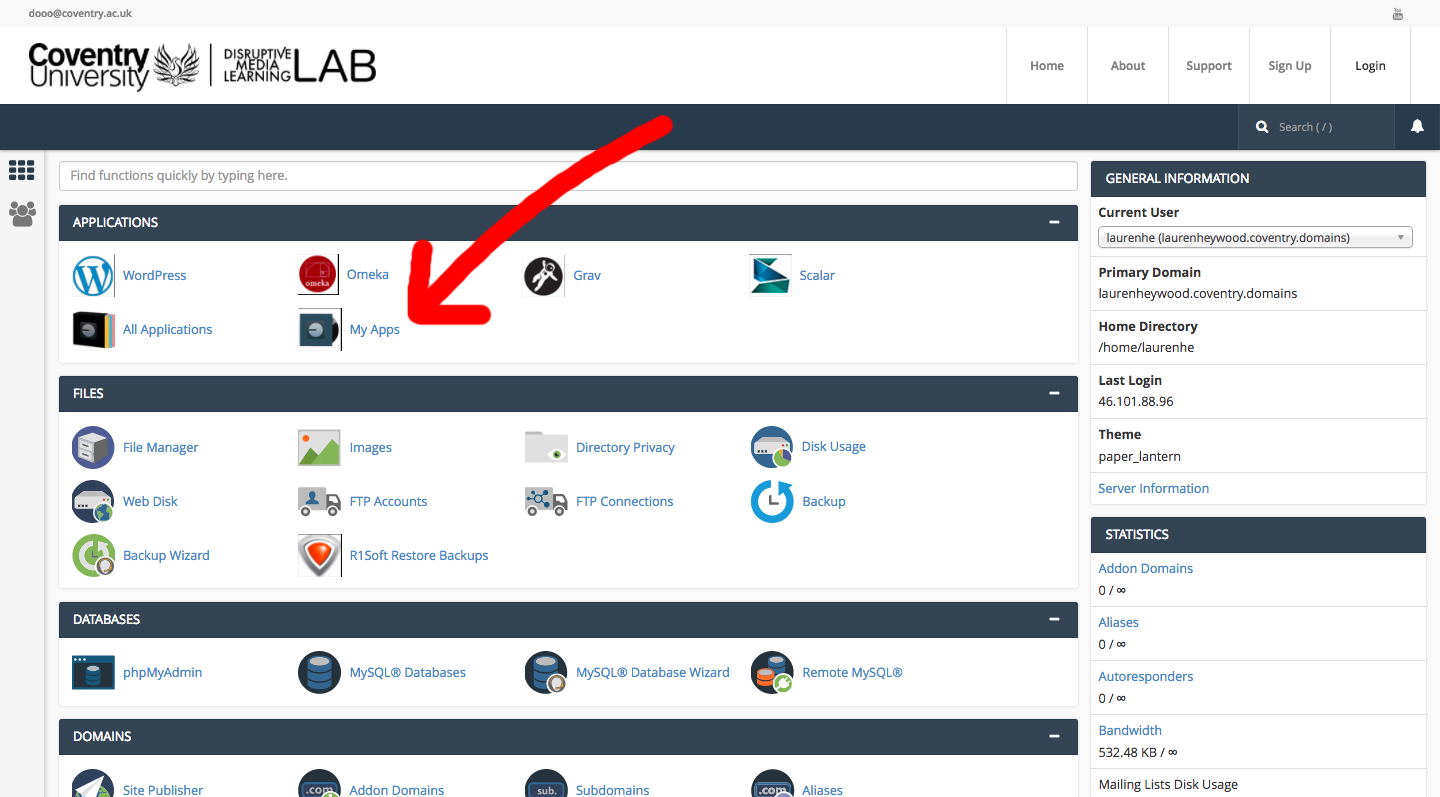Collapse the Domains section
This screenshot has height=797, width=1440.
[1054, 736]
